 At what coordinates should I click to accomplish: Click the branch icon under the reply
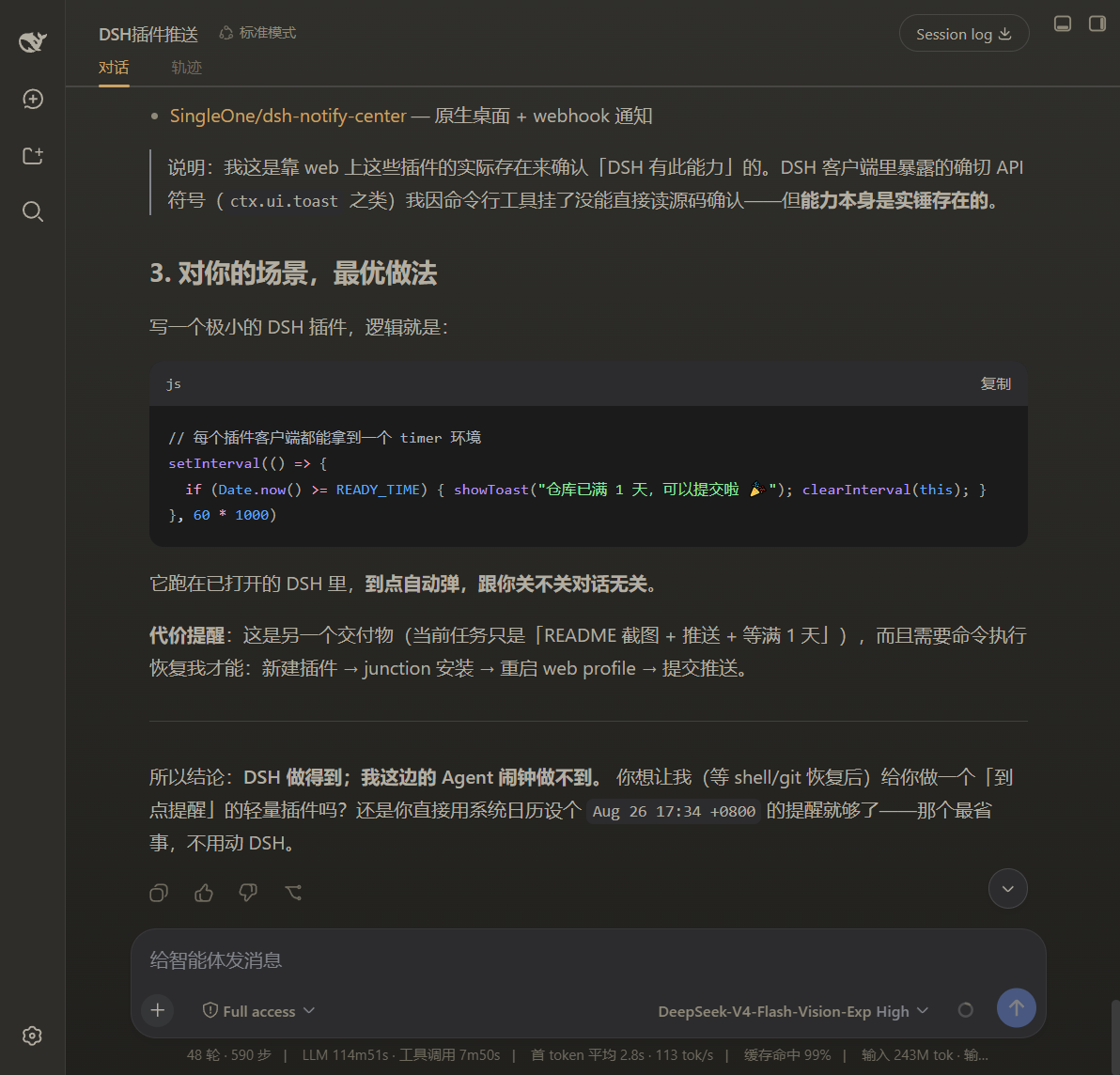pyautogui.click(x=293, y=893)
